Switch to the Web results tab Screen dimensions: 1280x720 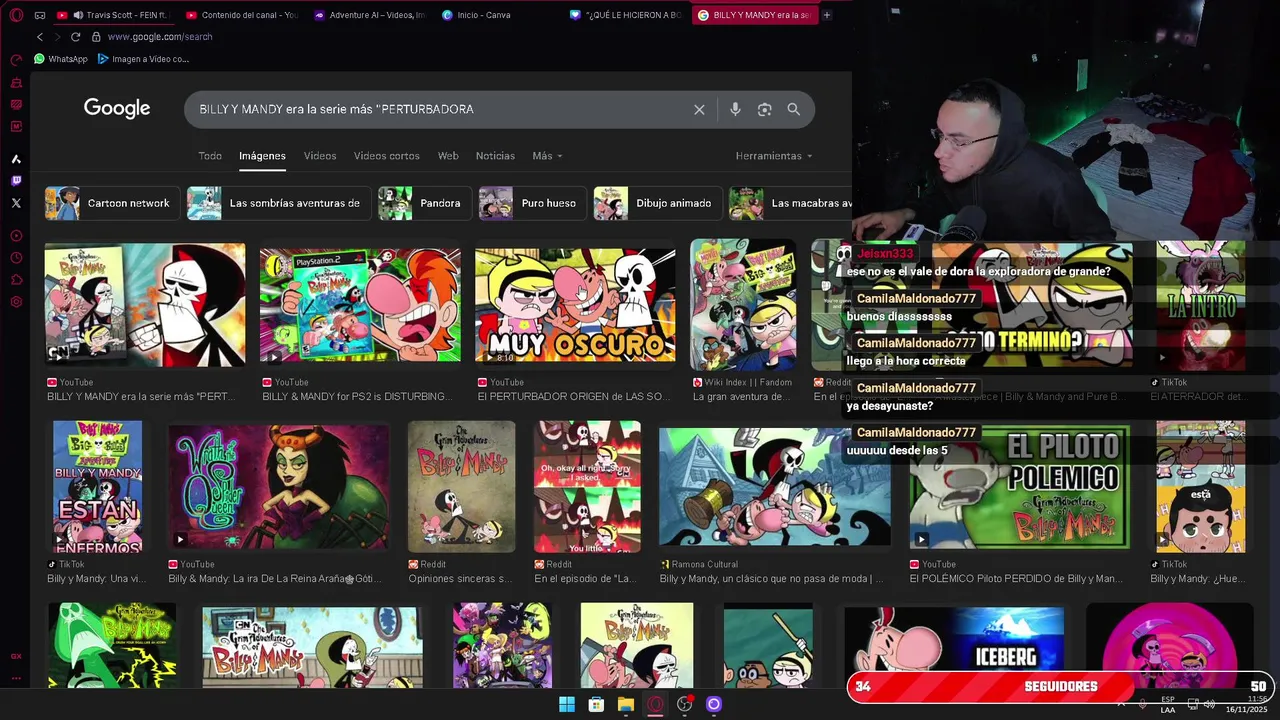[448, 156]
